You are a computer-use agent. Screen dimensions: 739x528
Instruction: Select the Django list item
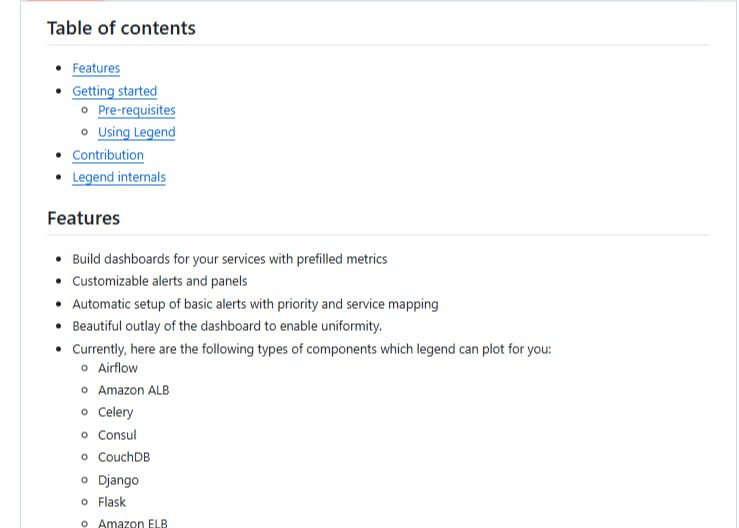coord(118,480)
